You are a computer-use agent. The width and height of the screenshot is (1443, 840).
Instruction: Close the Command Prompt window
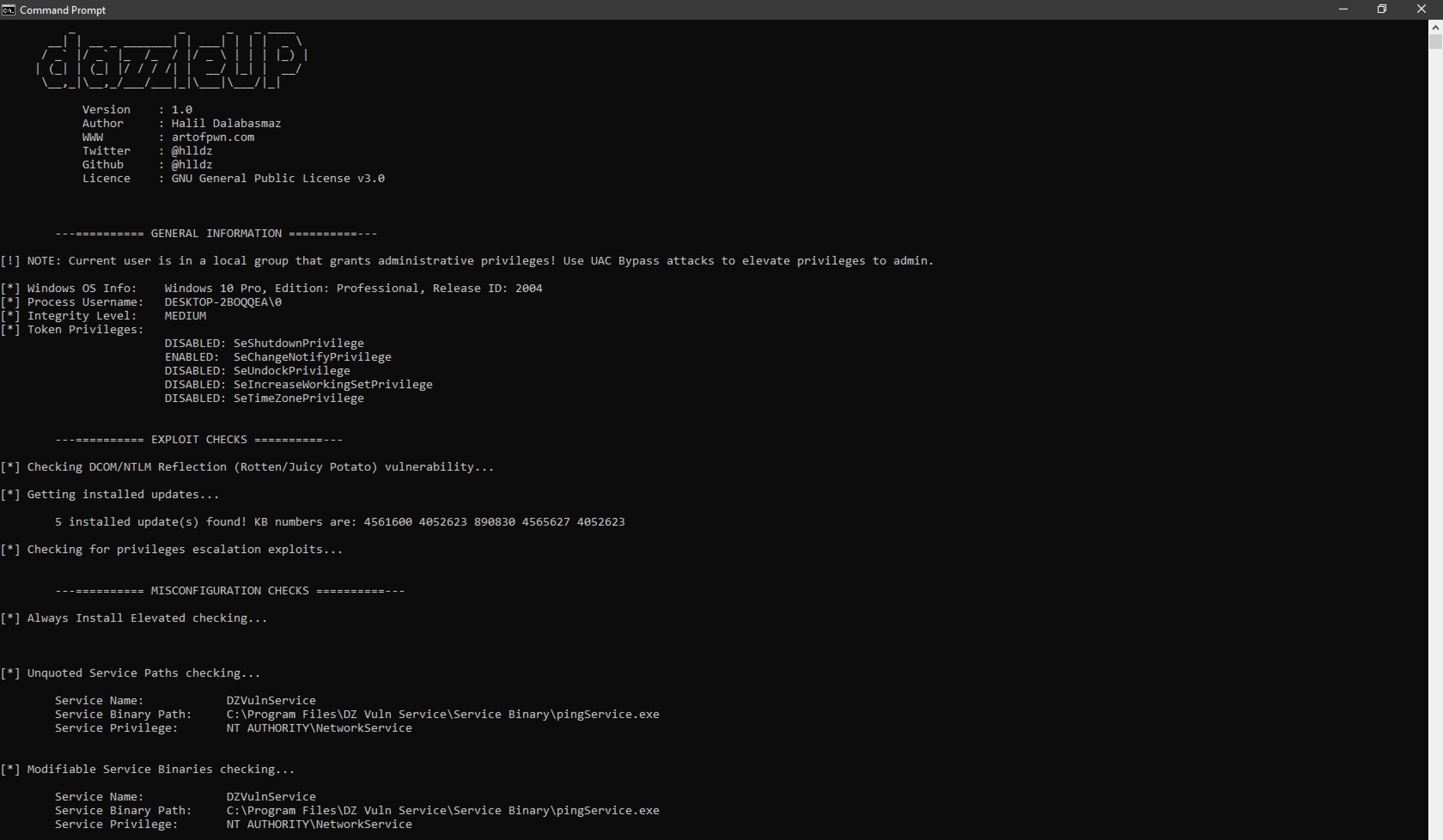coord(1421,9)
